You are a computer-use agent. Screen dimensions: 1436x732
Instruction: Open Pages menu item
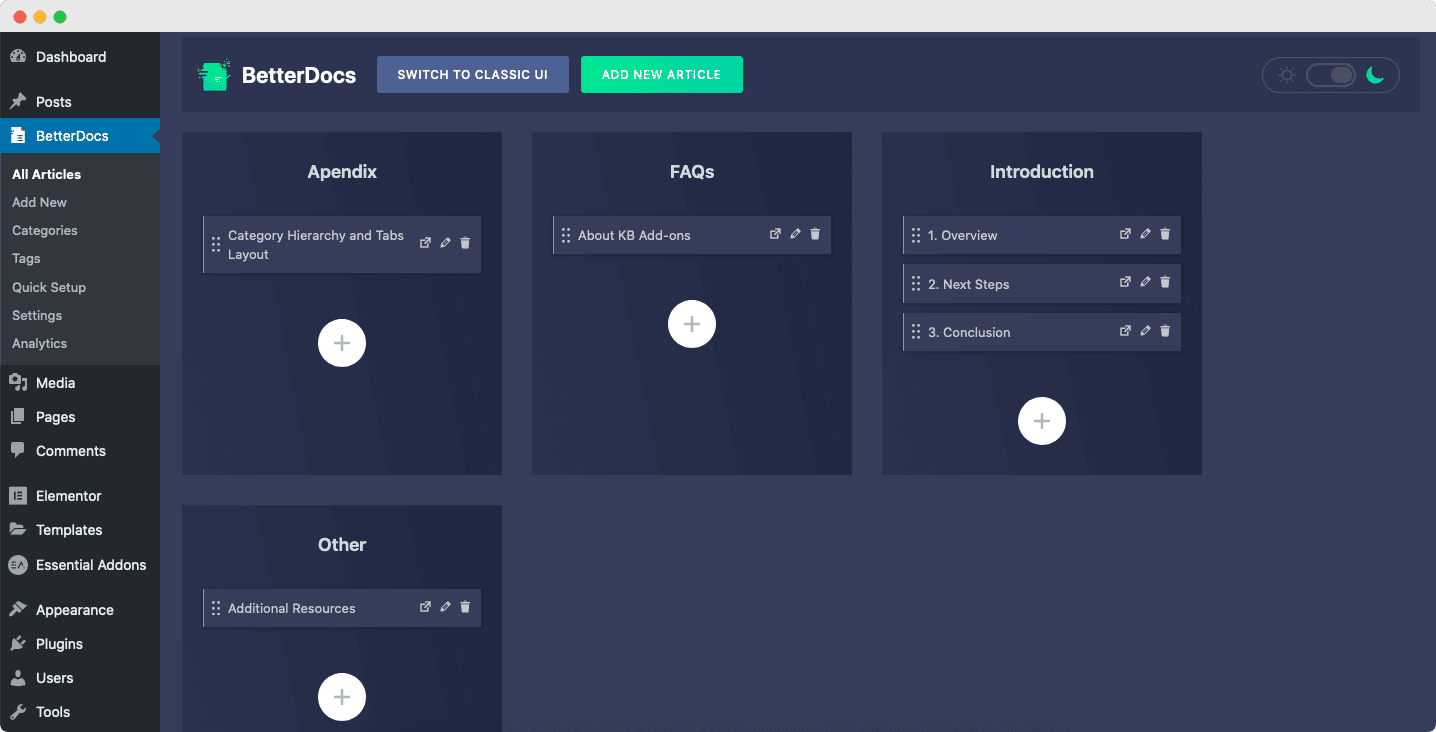pyautogui.click(x=80, y=417)
